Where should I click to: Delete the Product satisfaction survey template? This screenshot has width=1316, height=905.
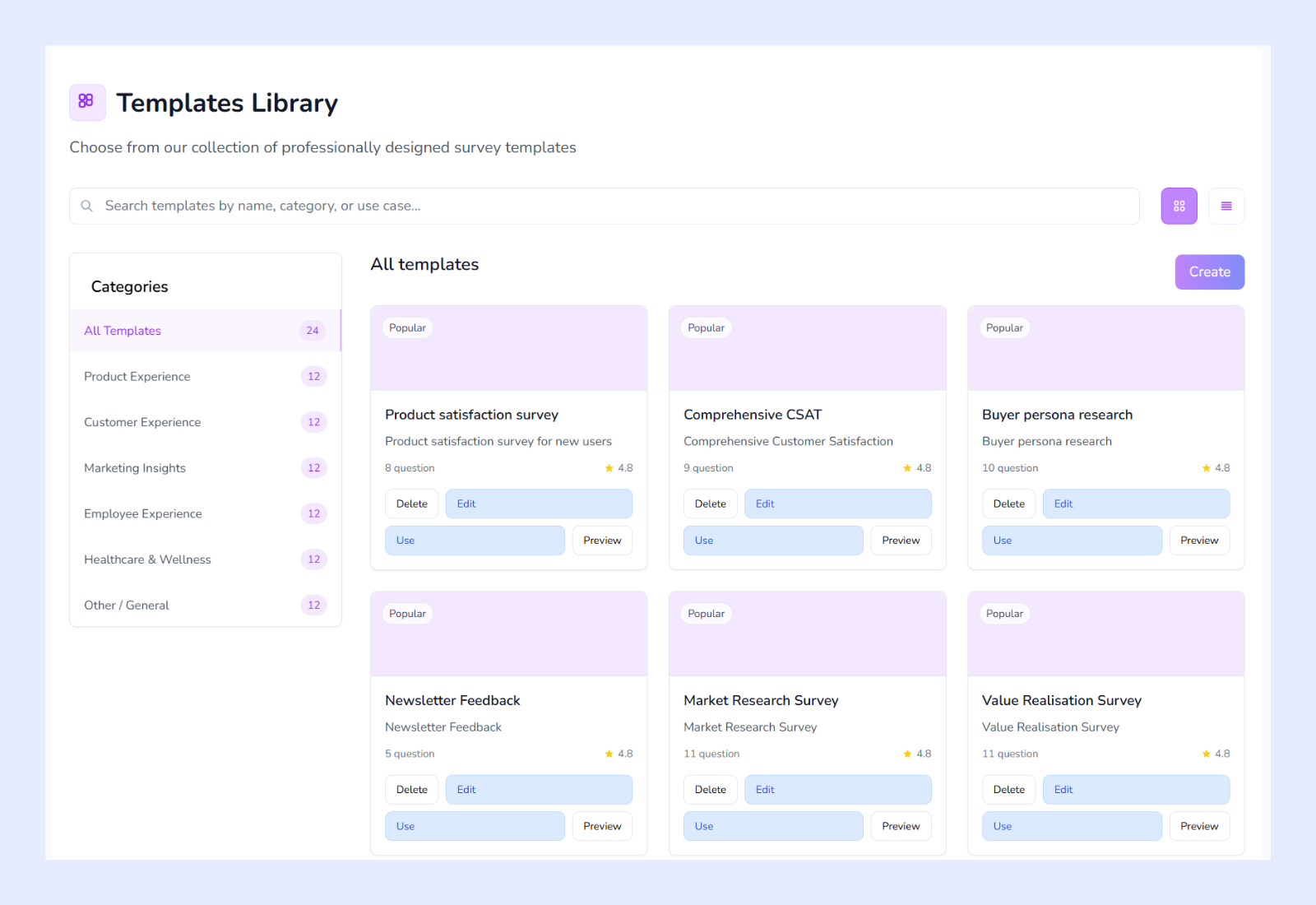pyautogui.click(x=411, y=504)
